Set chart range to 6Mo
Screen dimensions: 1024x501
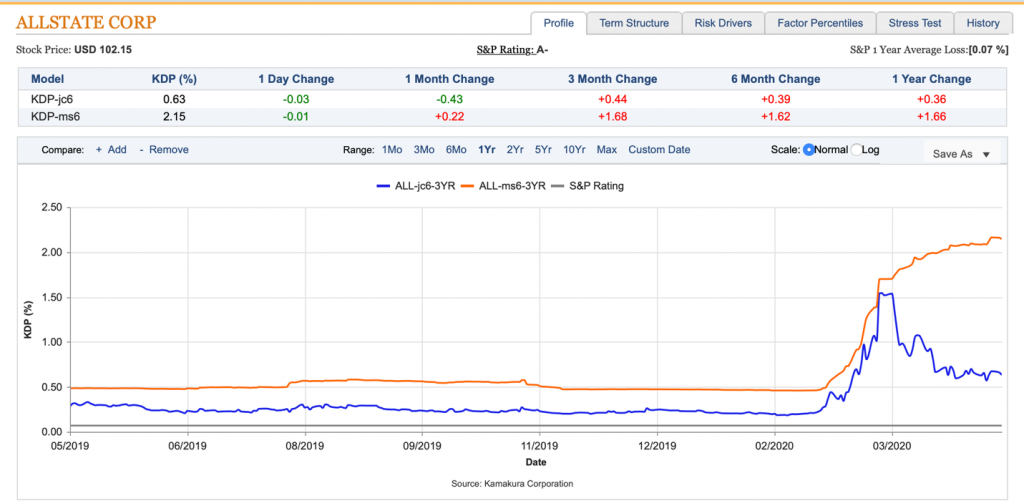pyautogui.click(x=456, y=150)
